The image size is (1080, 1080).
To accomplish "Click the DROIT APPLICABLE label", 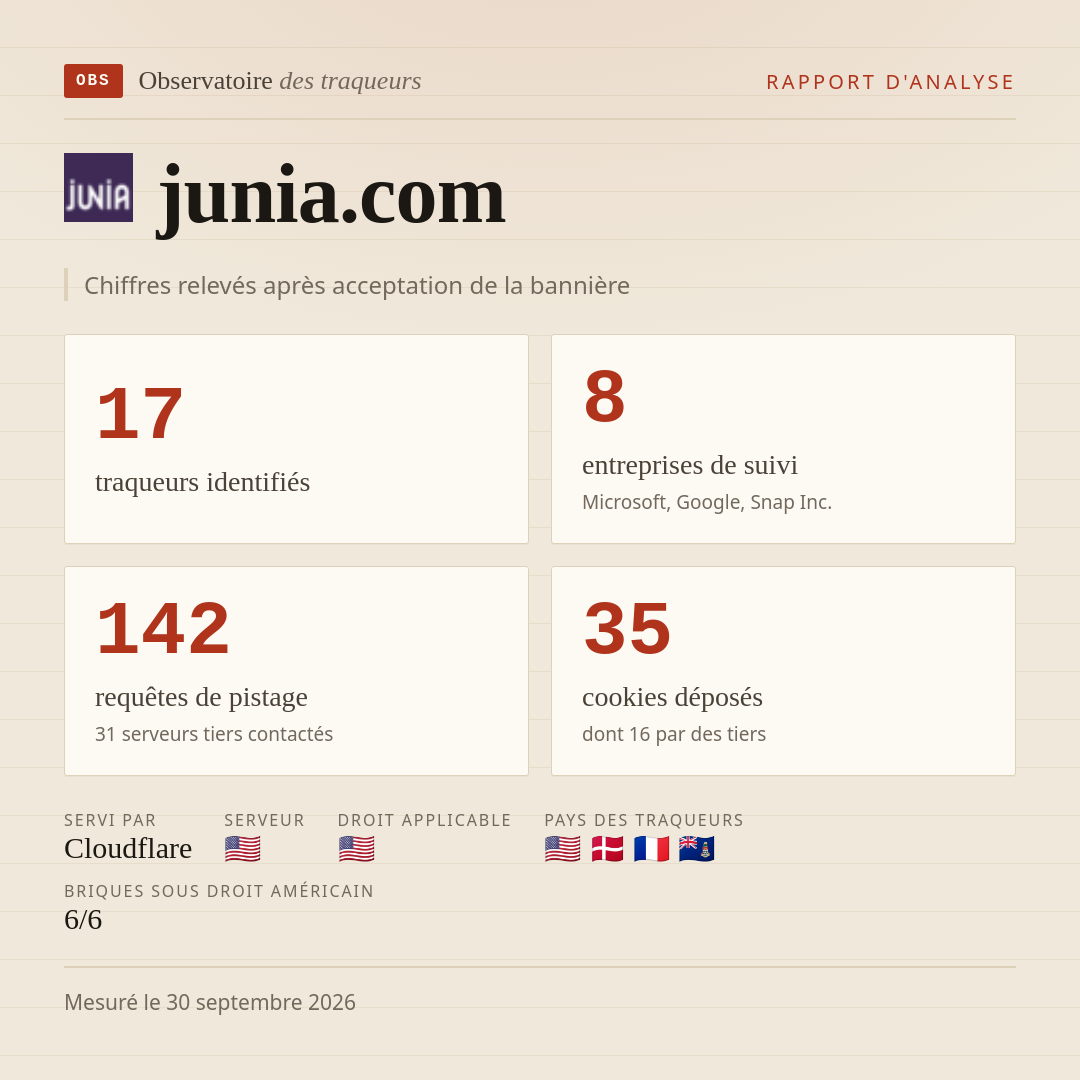I will 424,820.
